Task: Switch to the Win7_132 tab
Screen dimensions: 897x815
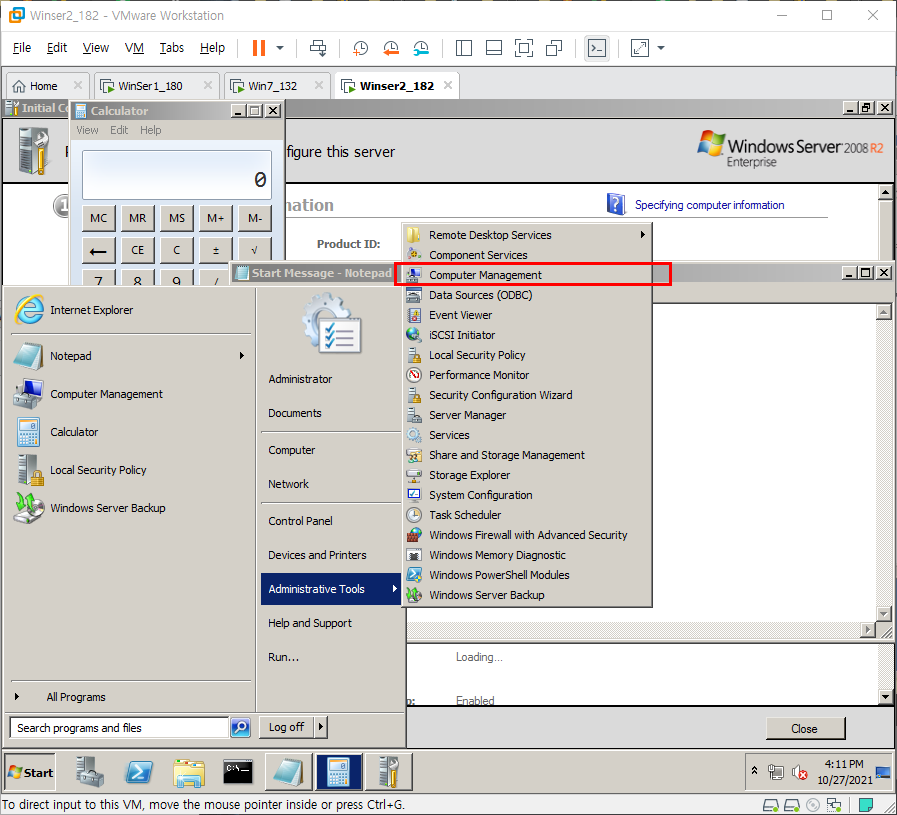Action: (x=272, y=86)
